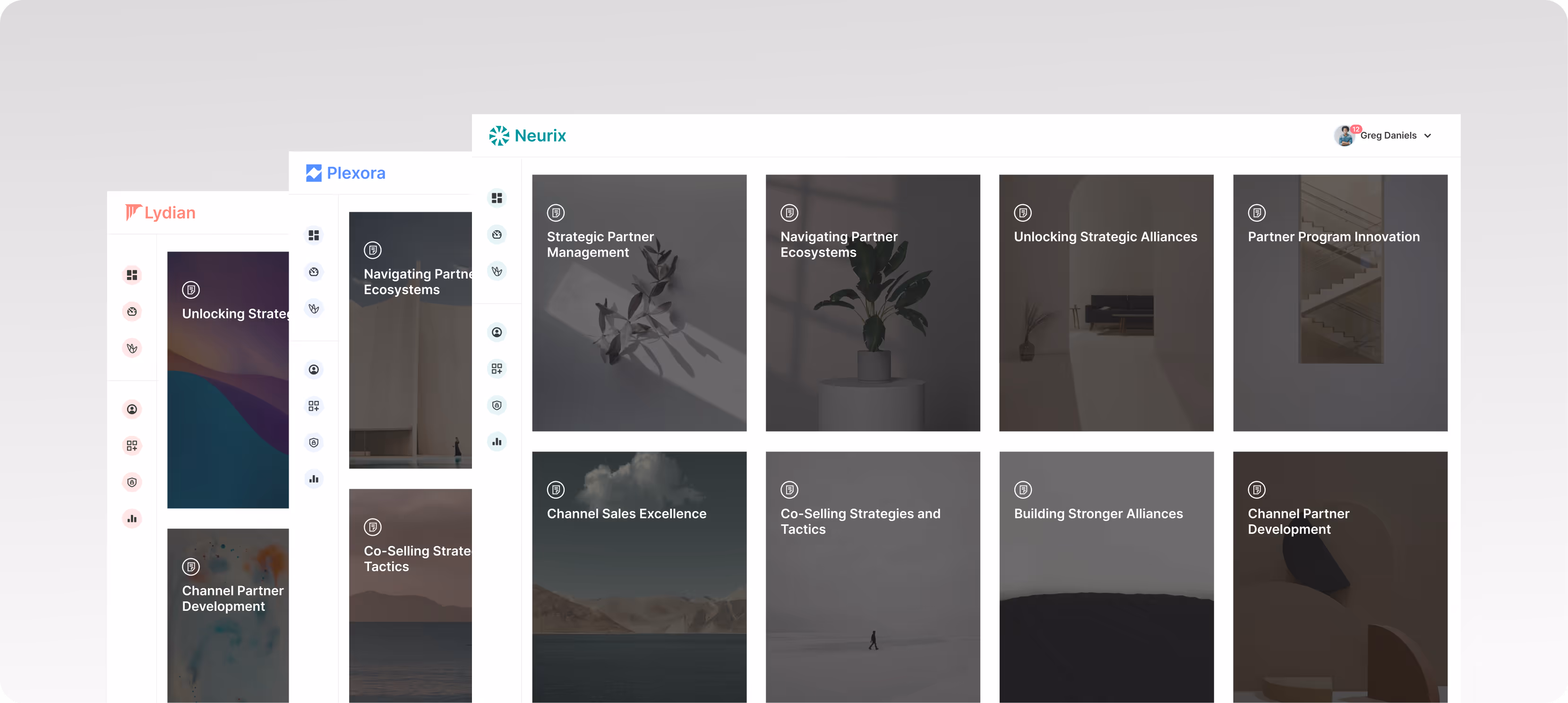Expand the Greg Daniels account dropdown chevron

pyautogui.click(x=1427, y=136)
